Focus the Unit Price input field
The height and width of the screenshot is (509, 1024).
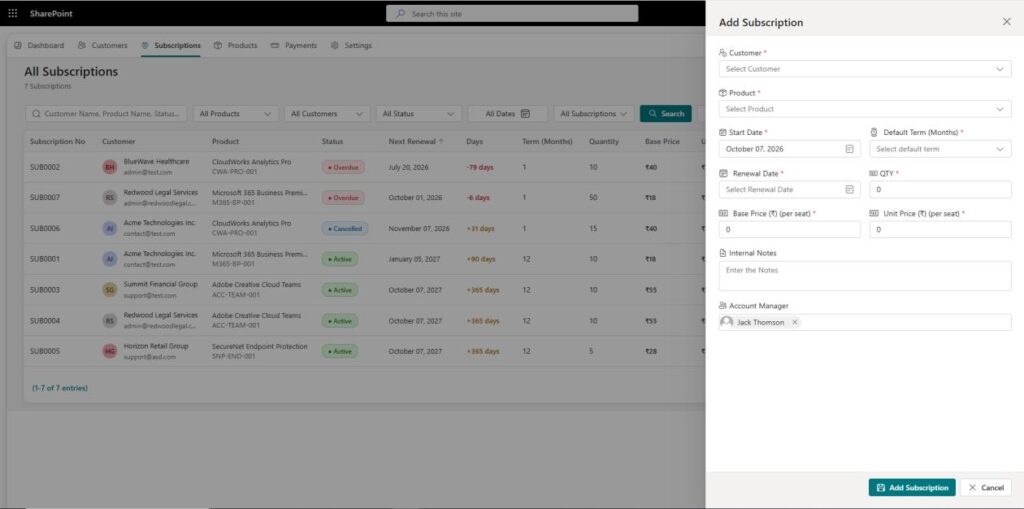[940, 229]
